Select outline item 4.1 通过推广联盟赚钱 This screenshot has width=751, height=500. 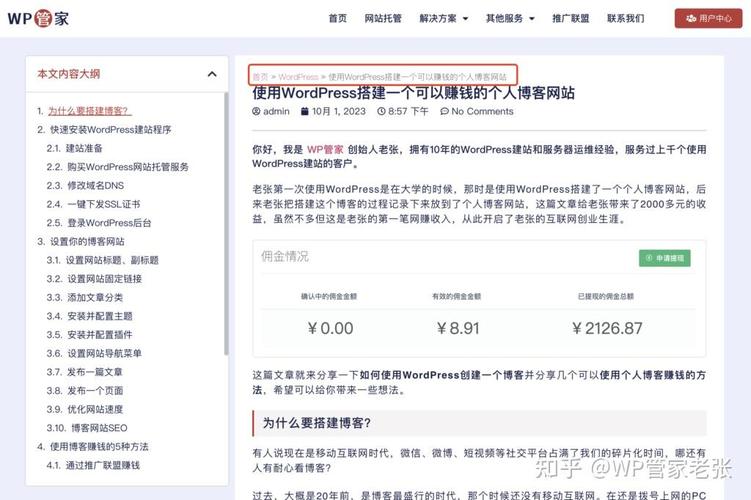(102, 466)
